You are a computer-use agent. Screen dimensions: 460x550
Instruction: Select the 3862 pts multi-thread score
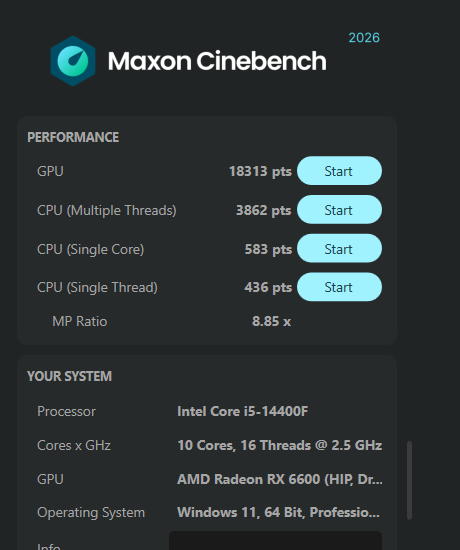(264, 210)
